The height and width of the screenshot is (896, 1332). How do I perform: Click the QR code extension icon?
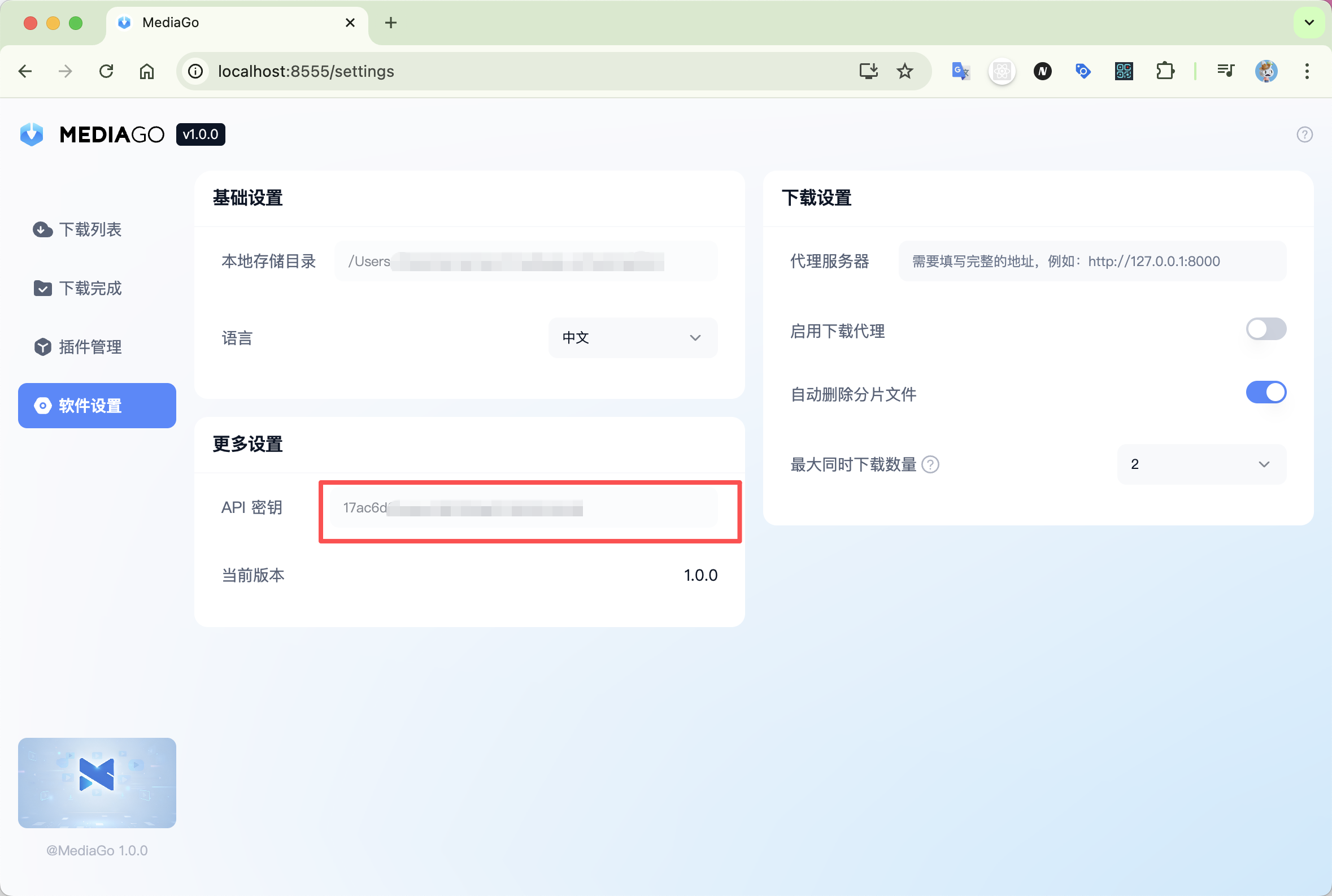[x=1124, y=71]
